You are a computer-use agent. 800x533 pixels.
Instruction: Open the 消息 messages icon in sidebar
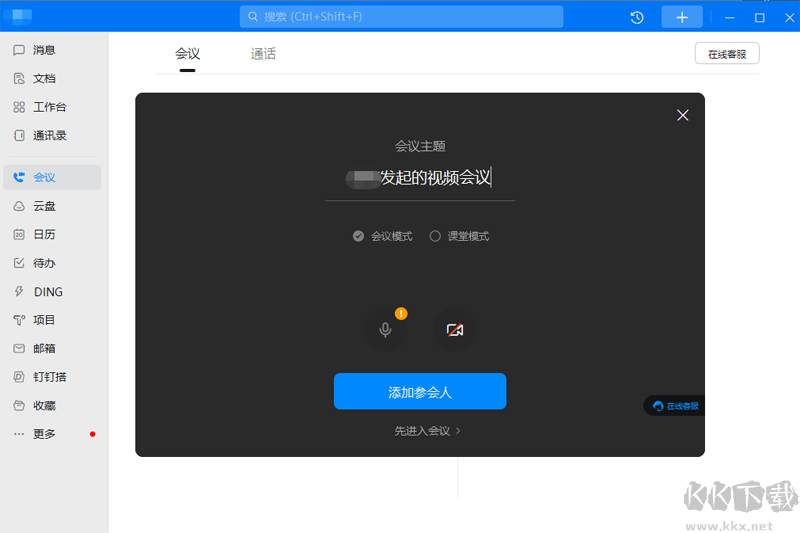pyautogui.click(x=19, y=50)
